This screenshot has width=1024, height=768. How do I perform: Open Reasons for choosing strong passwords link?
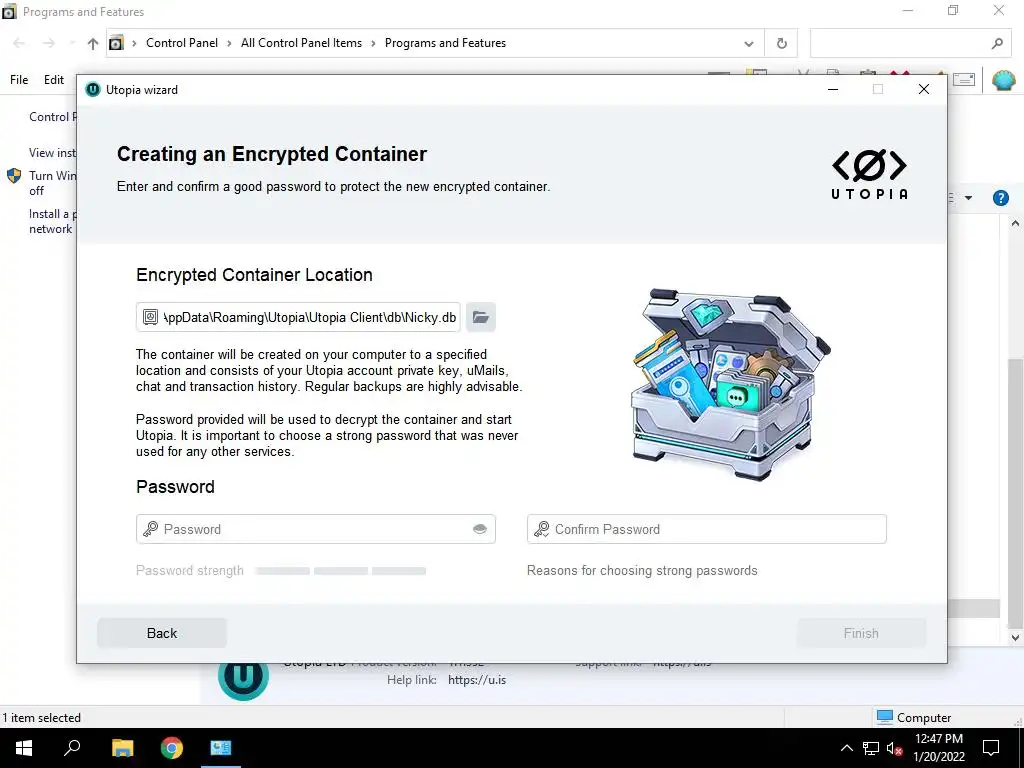pos(642,571)
